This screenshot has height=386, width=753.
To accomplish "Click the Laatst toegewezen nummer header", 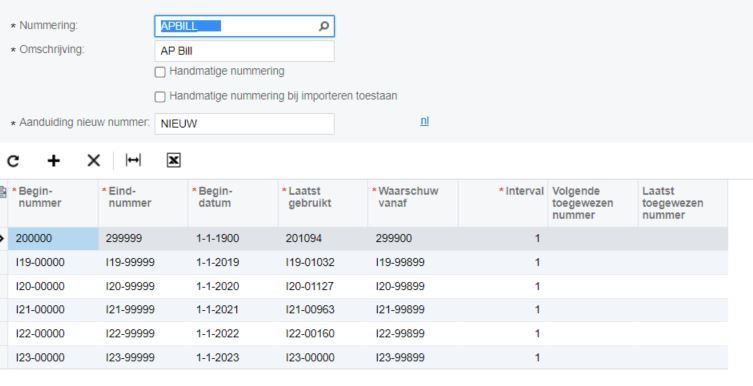I will tap(682, 204).
